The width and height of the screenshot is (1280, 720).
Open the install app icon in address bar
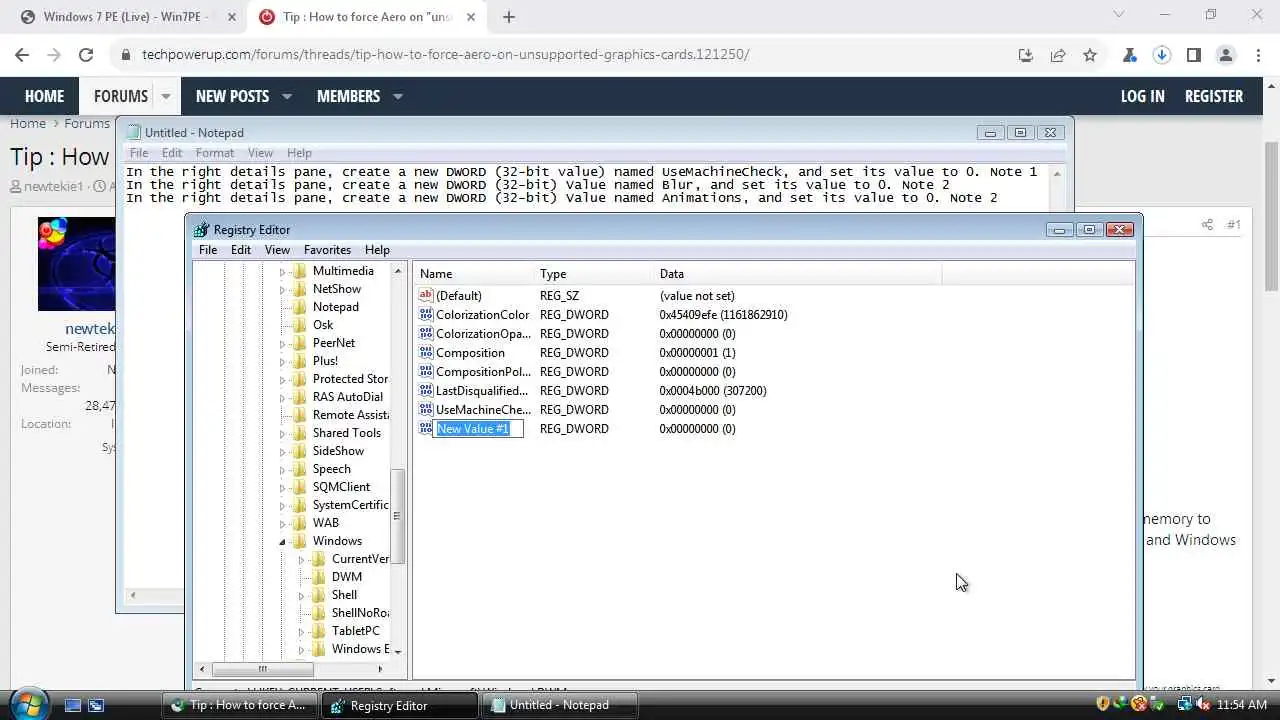[x=1026, y=55]
